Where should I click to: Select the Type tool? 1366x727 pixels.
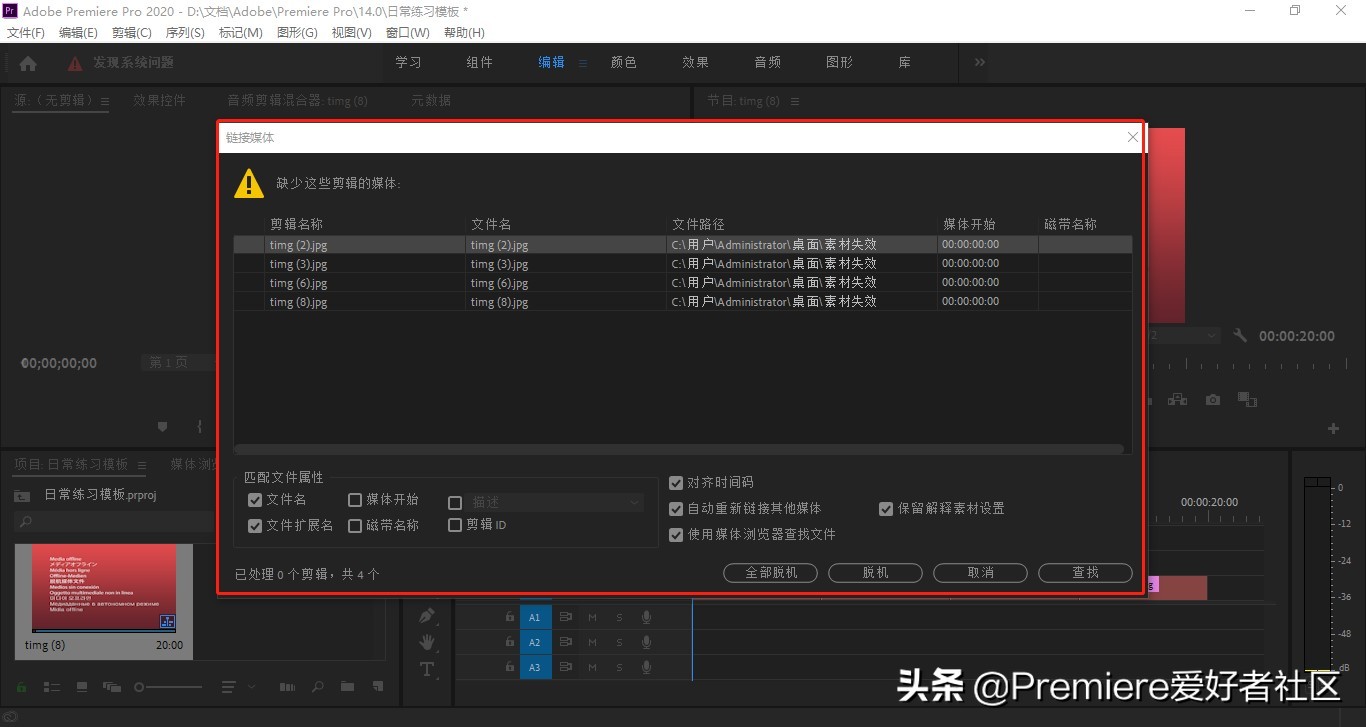tap(427, 669)
